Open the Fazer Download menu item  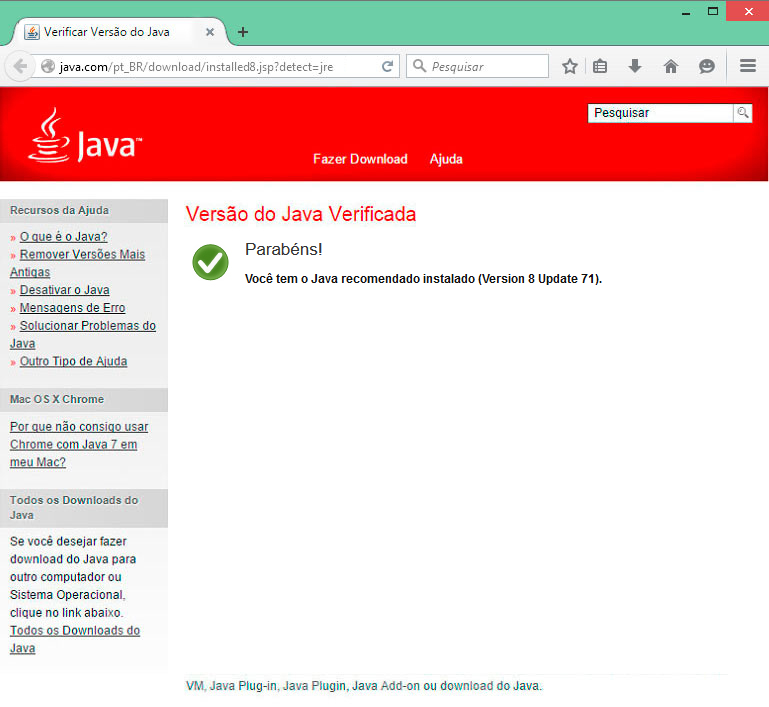[360, 159]
